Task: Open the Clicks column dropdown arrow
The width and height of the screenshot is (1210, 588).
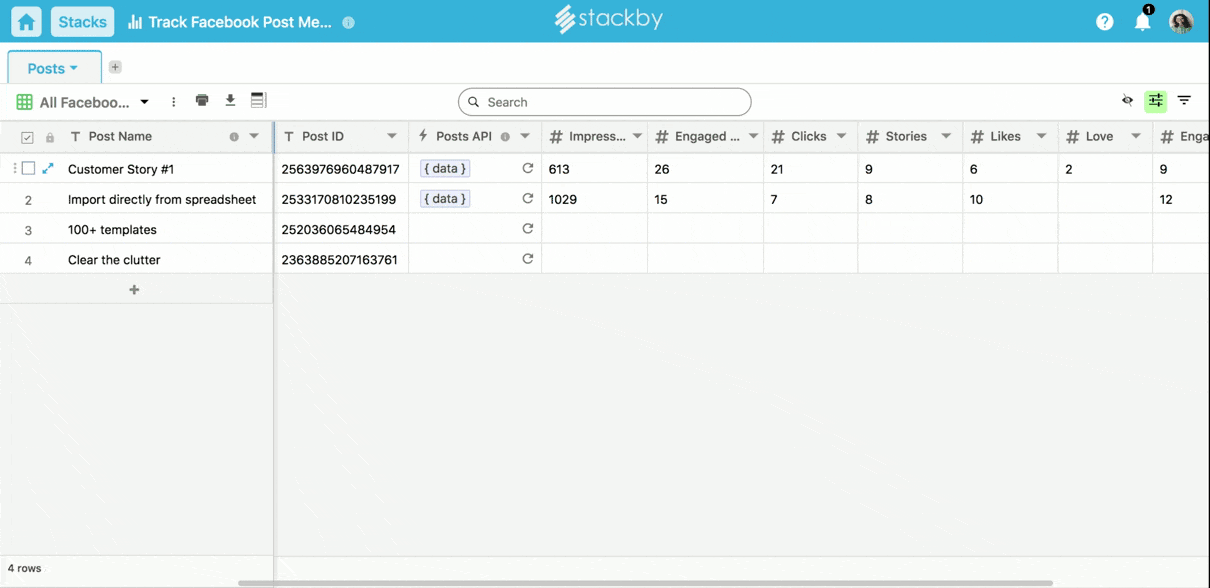Action: 841,137
